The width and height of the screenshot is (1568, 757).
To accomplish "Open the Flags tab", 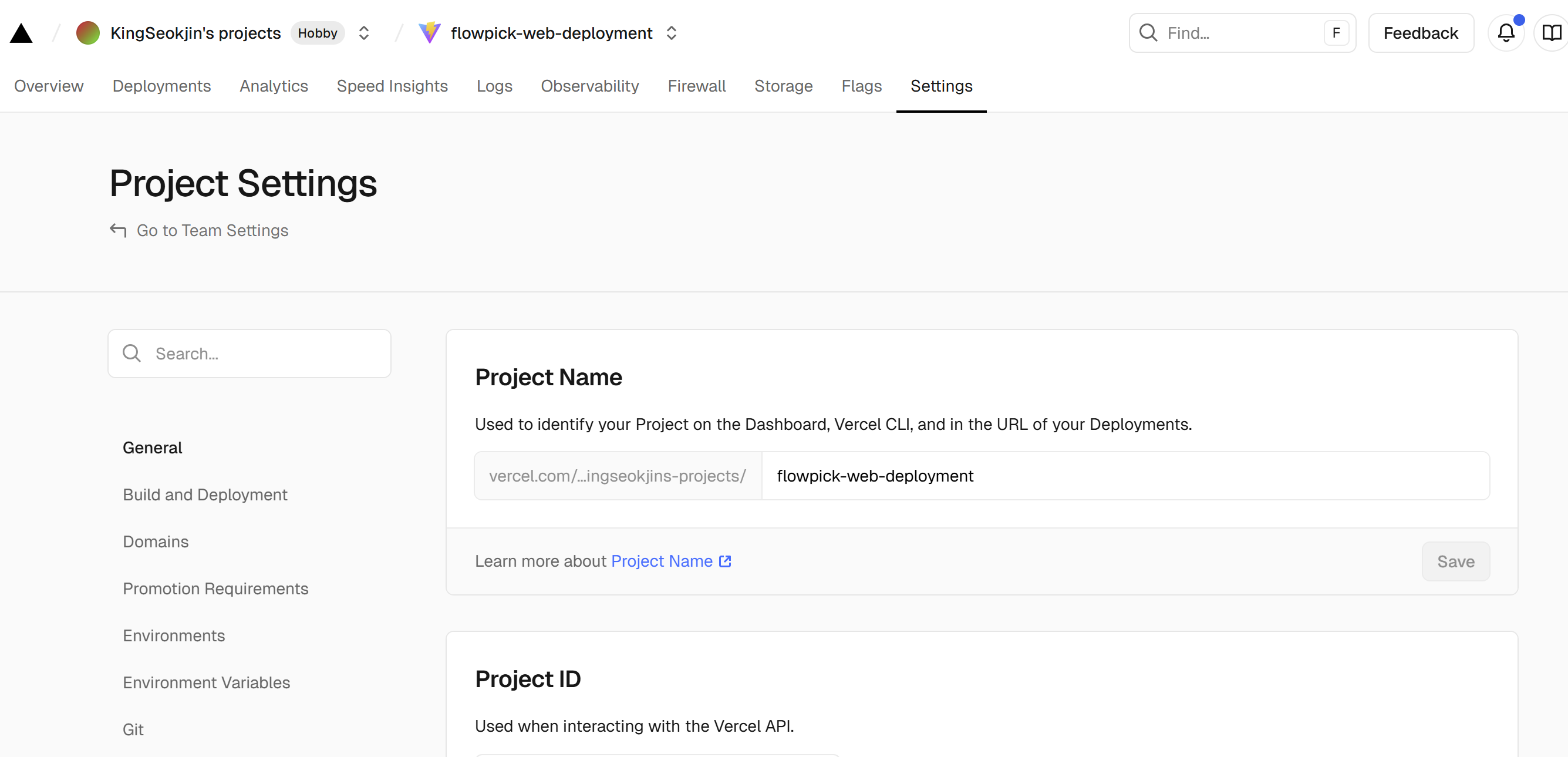I will tap(861, 86).
